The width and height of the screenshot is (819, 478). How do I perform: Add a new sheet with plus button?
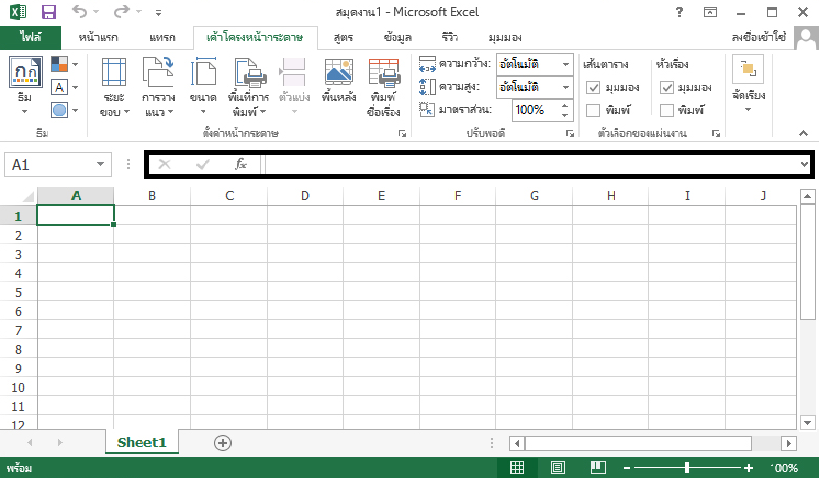222,442
